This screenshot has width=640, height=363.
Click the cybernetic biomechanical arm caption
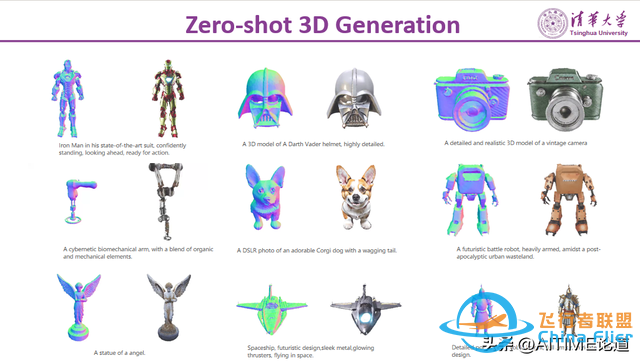(x=138, y=253)
